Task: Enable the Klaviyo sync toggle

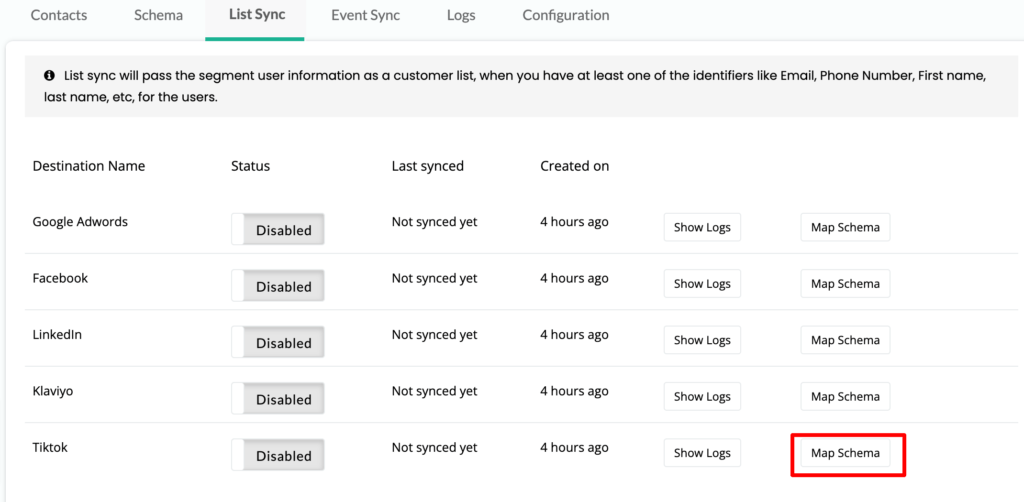Action: [x=278, y=398]
